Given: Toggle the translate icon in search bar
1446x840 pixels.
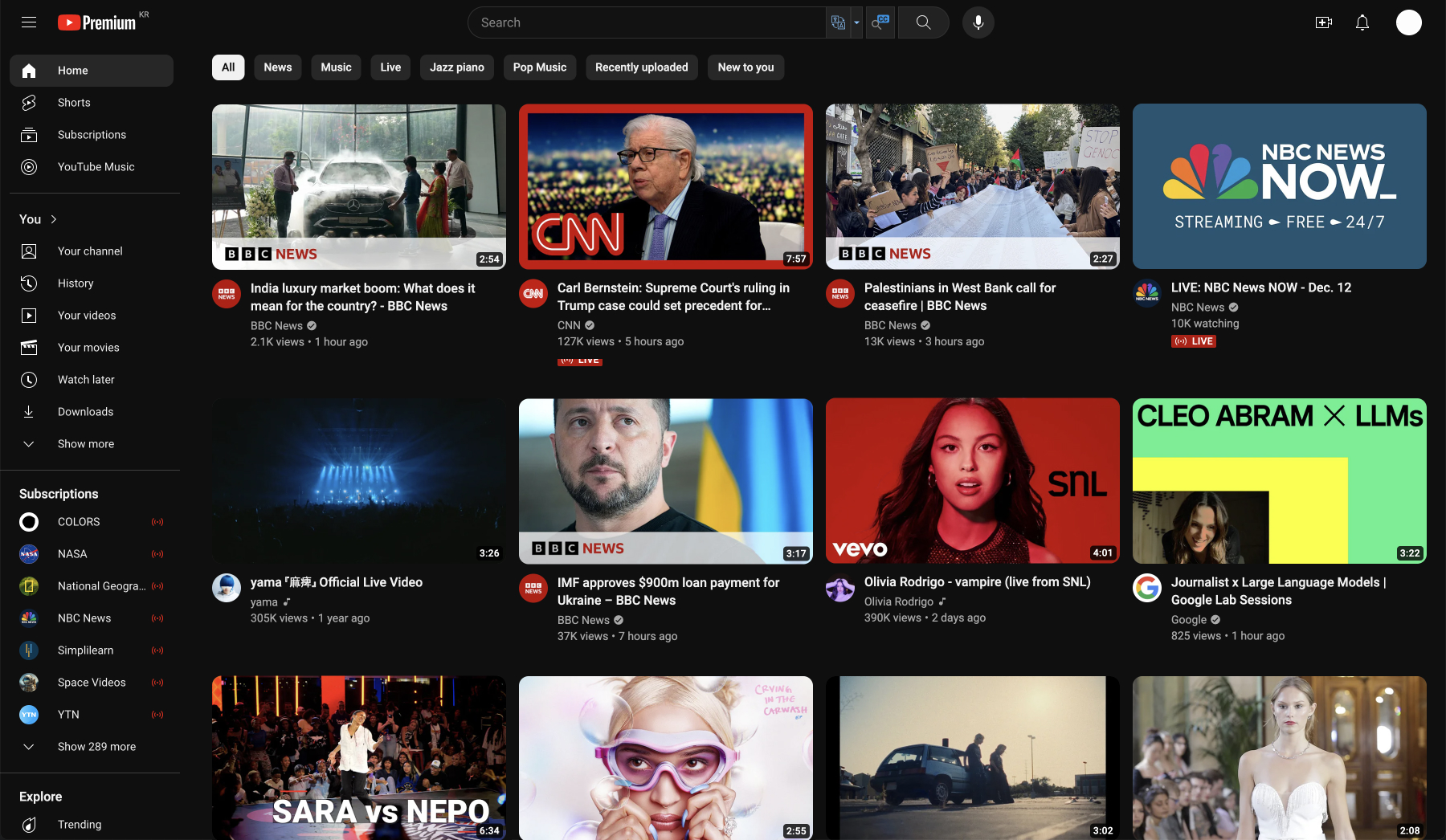Looking at the screenshot, I should (x=838, y=22).
